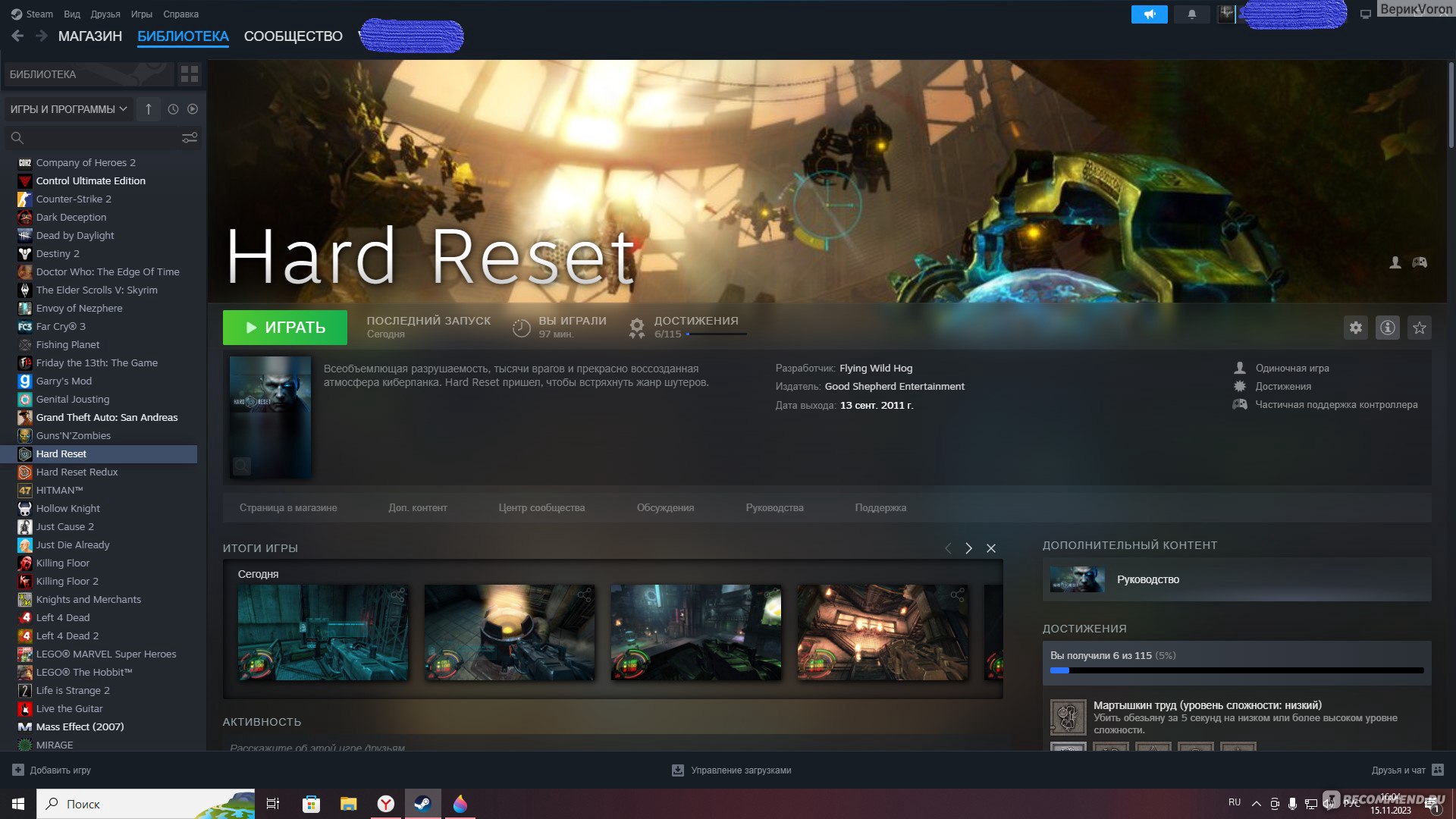Image resolution: width=1456 pixels, height=819 pixels.
Task: Expand the ИГРЫ И ПРОГРАММЫ dropdown
Action: 68,109
